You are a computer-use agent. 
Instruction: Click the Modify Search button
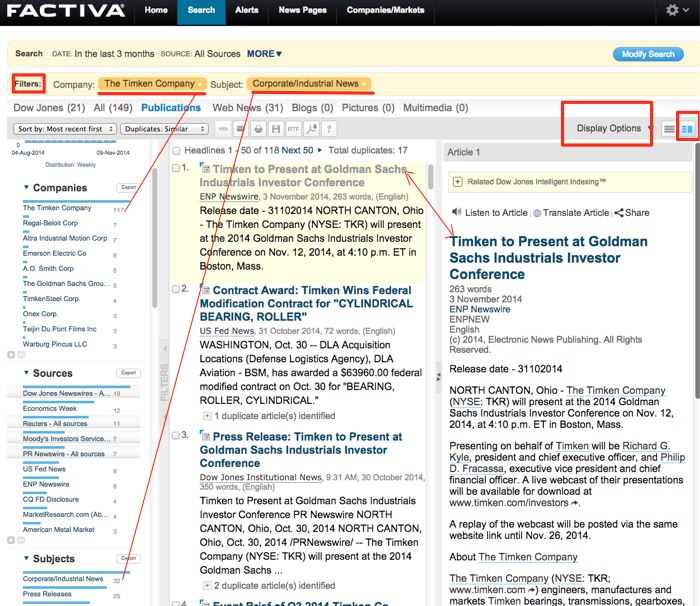pos(648,54)
